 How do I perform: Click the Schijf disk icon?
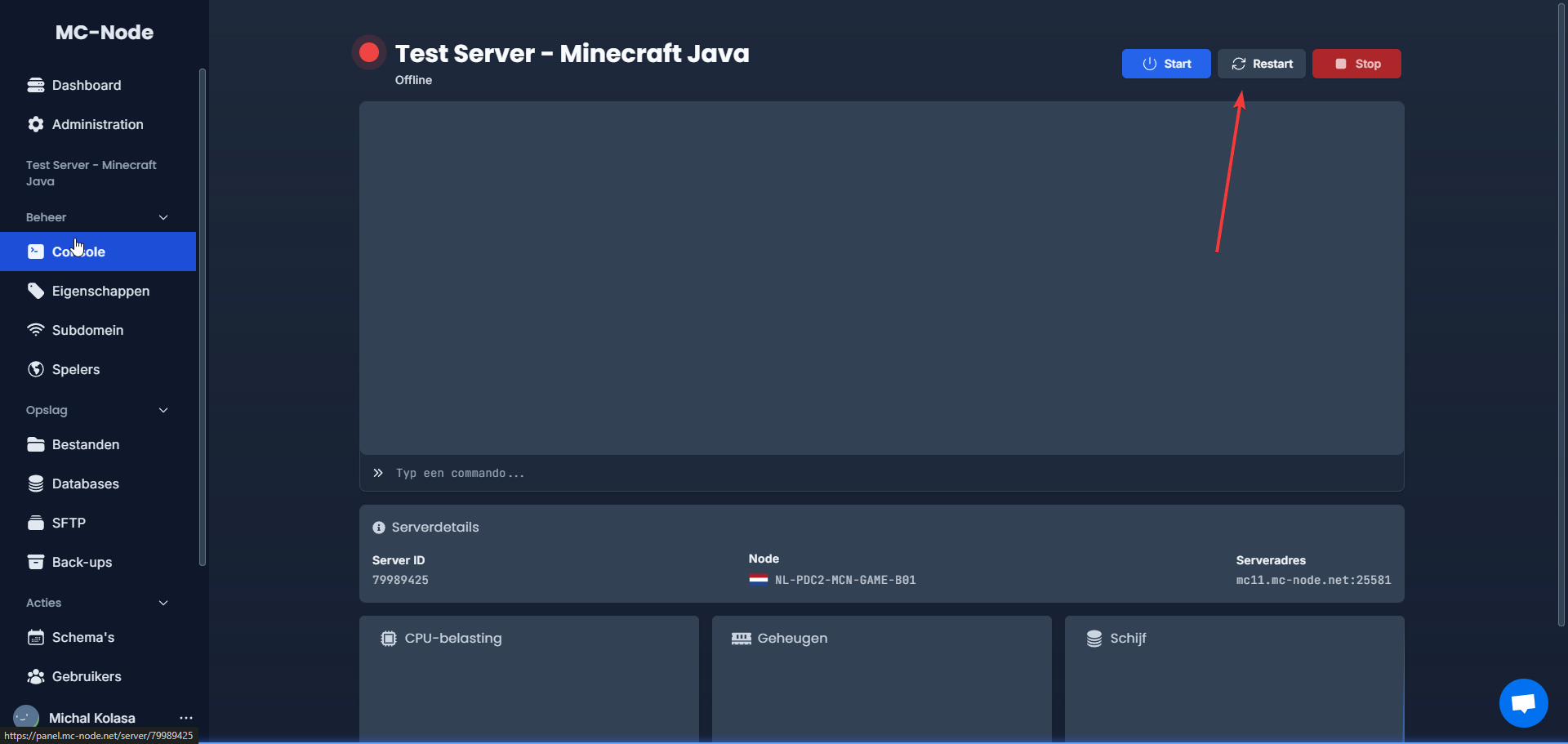coord(1094,639)
